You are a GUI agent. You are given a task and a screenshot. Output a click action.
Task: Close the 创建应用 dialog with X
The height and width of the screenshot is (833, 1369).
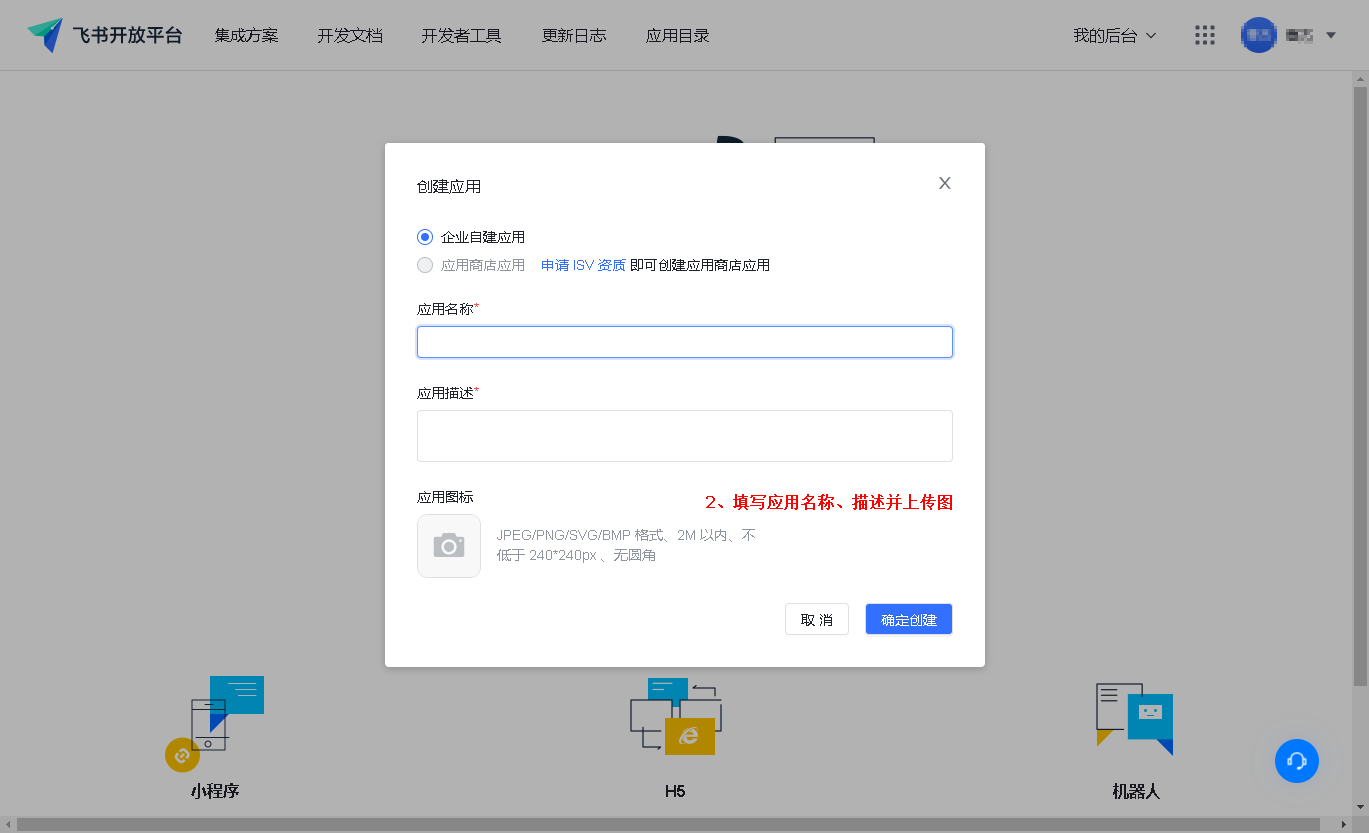(944, 183)
